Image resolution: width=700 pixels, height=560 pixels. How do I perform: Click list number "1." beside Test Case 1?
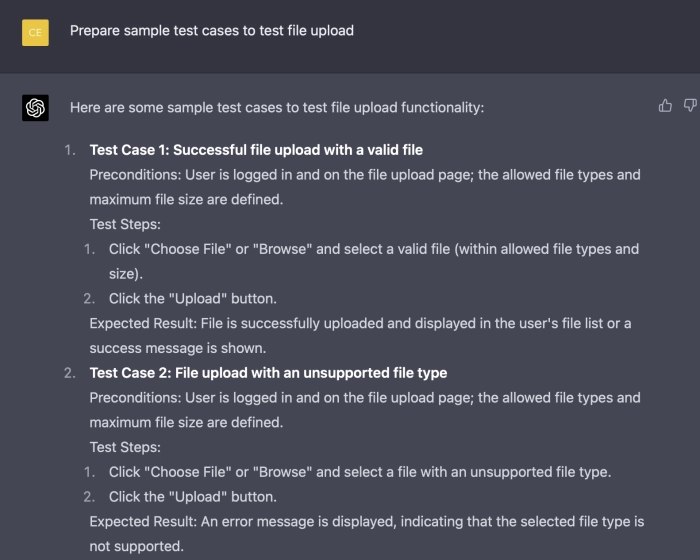click(x=70, y=150)
